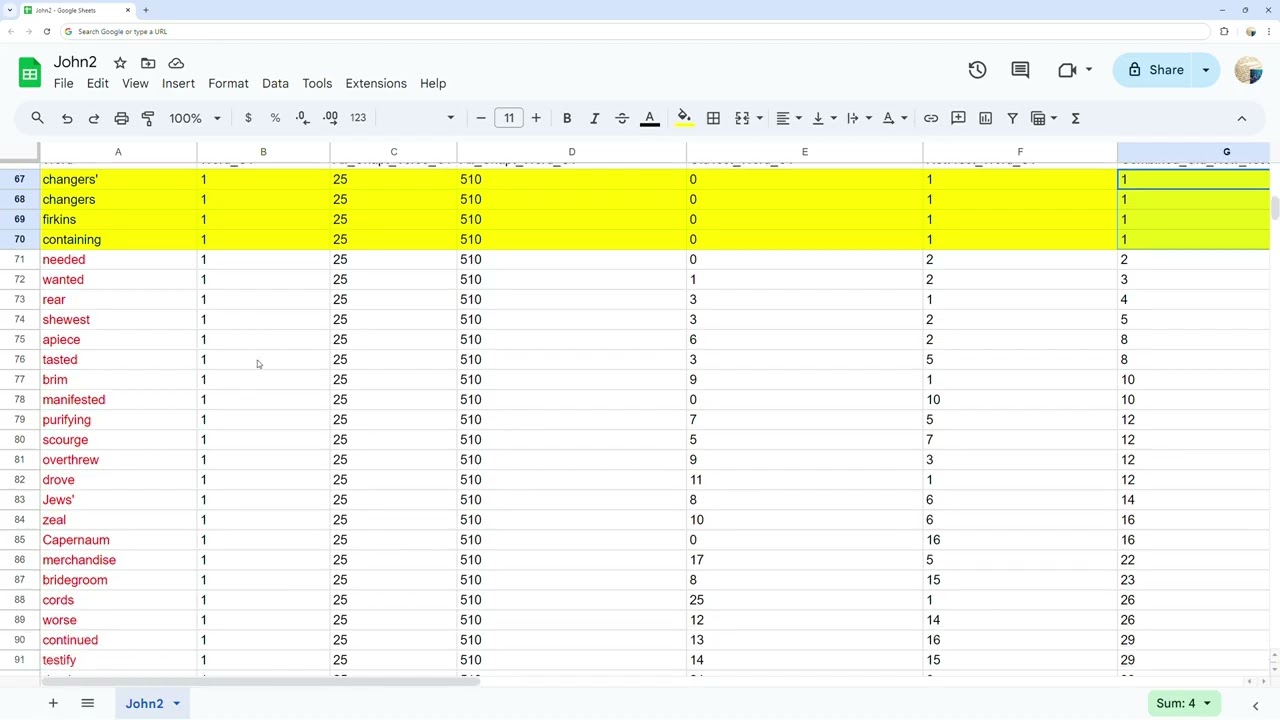Insert a chart
The height and width of the screenshot is (720, 1280).
[985, 118]
